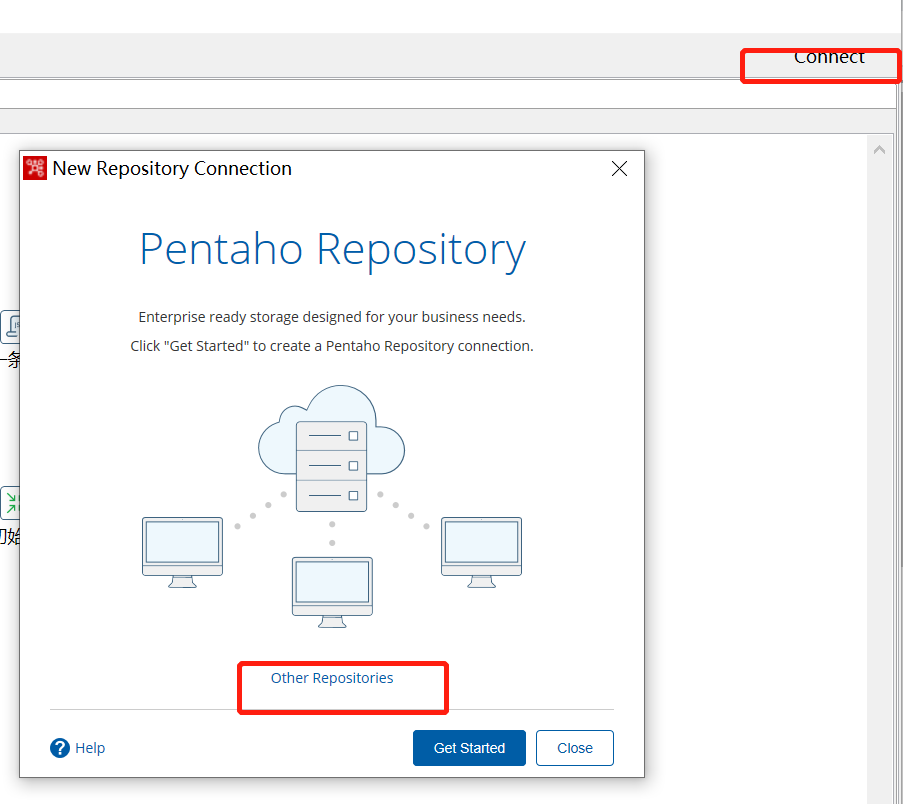
Task: Click the Pentaho logo icon in title bar
Action: [x=35, y=168]
